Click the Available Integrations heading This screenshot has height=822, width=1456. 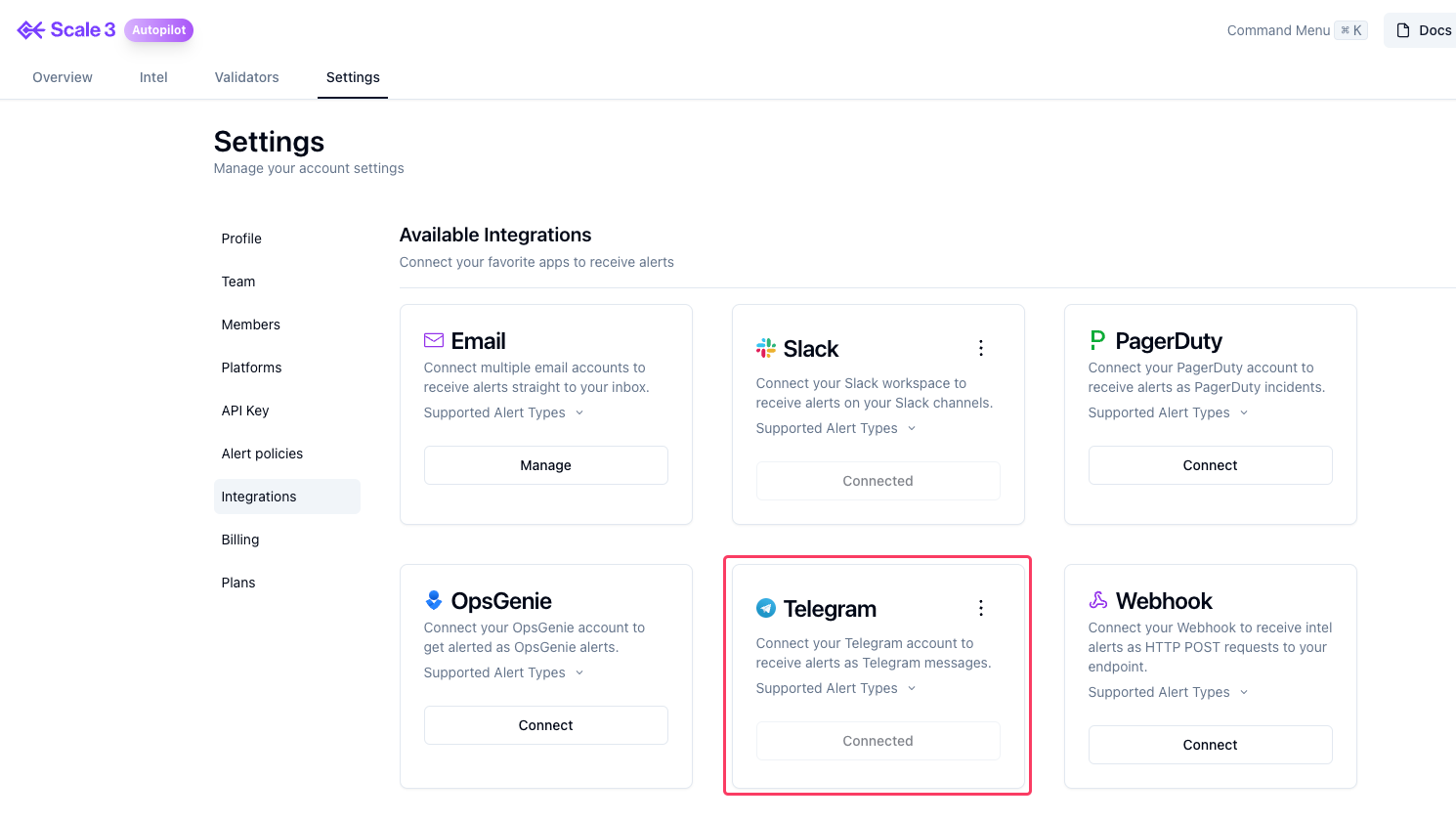[x=495, y=235]
